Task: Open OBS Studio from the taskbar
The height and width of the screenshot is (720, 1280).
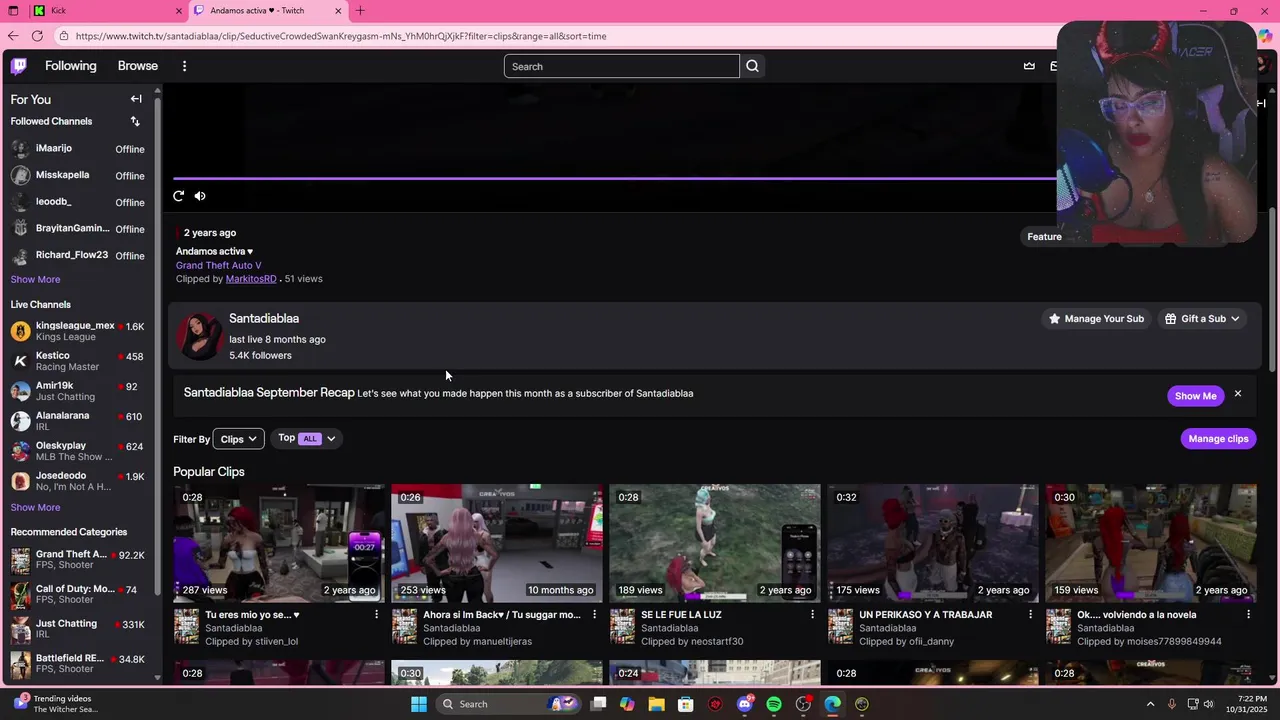Action: (x=803, y=704)
